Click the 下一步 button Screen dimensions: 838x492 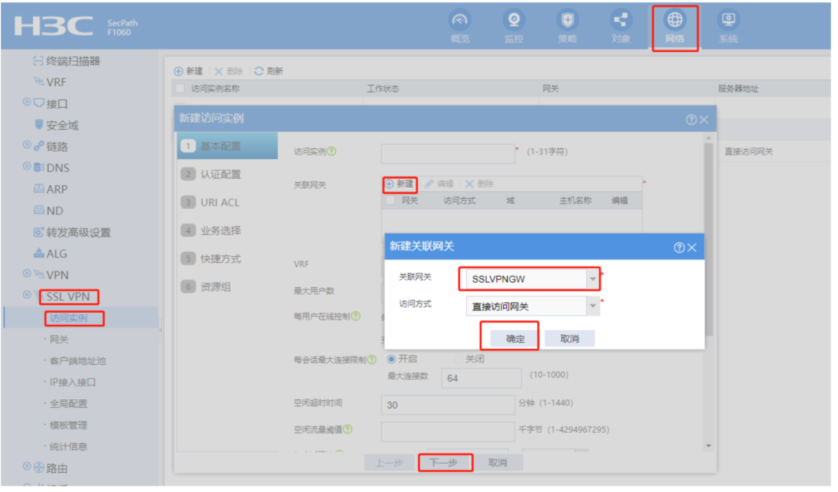click(443, 463)
